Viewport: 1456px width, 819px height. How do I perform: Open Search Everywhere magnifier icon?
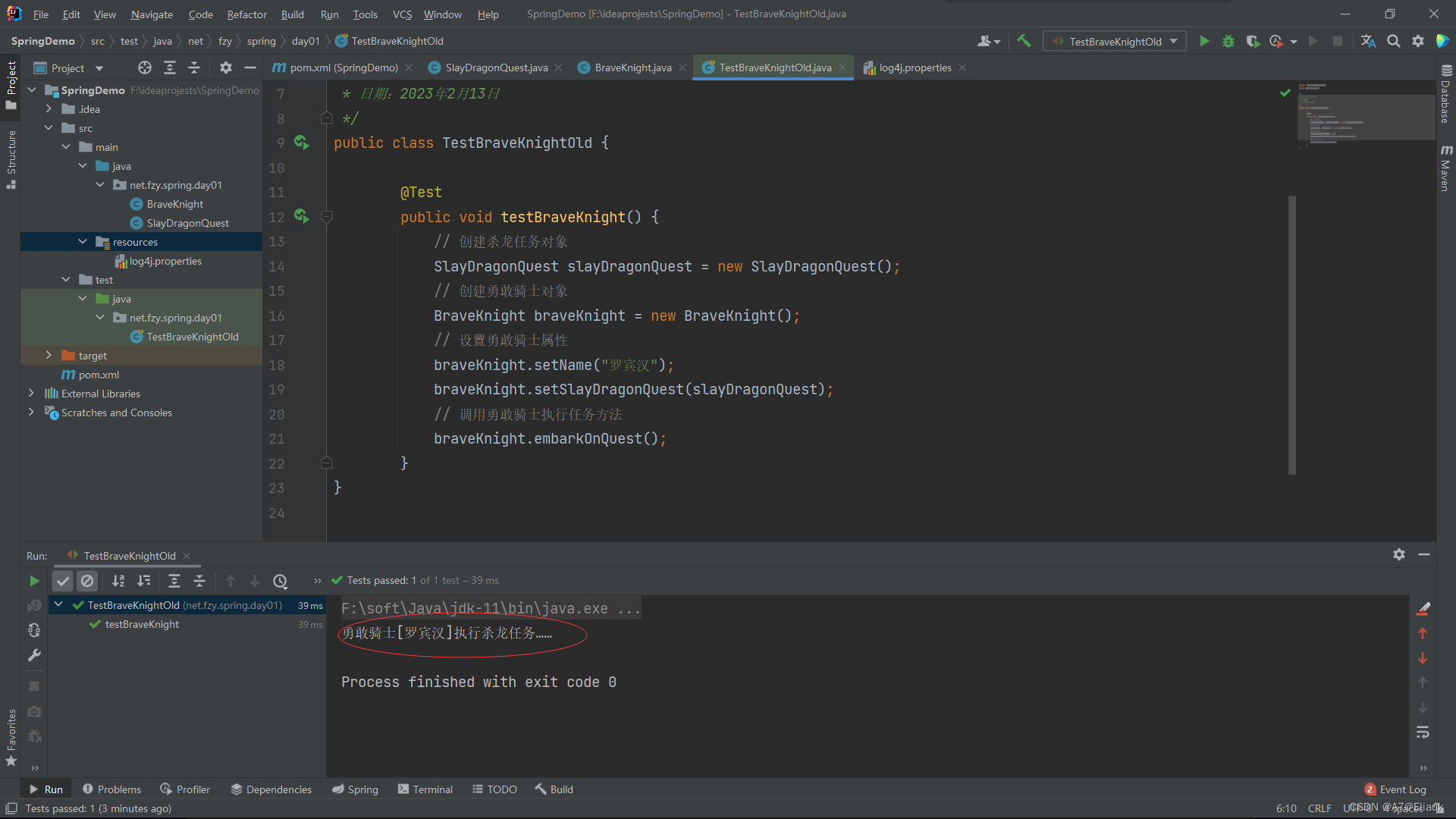[1393, 42]
